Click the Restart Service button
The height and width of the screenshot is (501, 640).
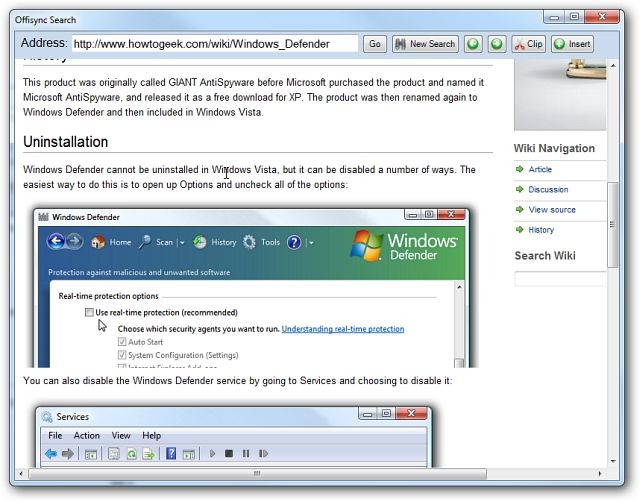coord(263,454)
